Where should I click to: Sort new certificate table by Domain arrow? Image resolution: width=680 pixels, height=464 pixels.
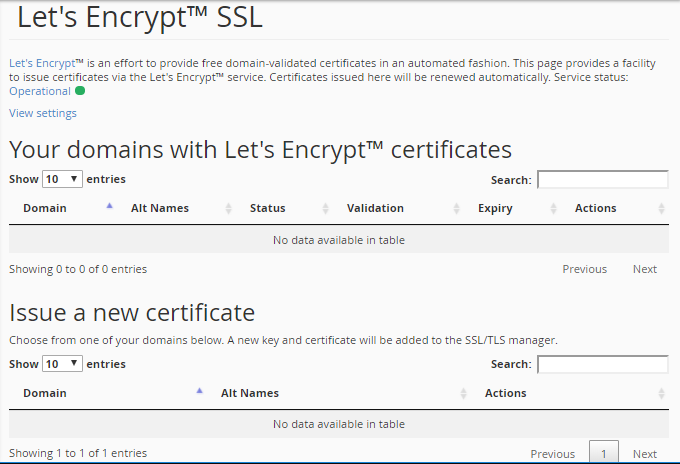(199, 392)
